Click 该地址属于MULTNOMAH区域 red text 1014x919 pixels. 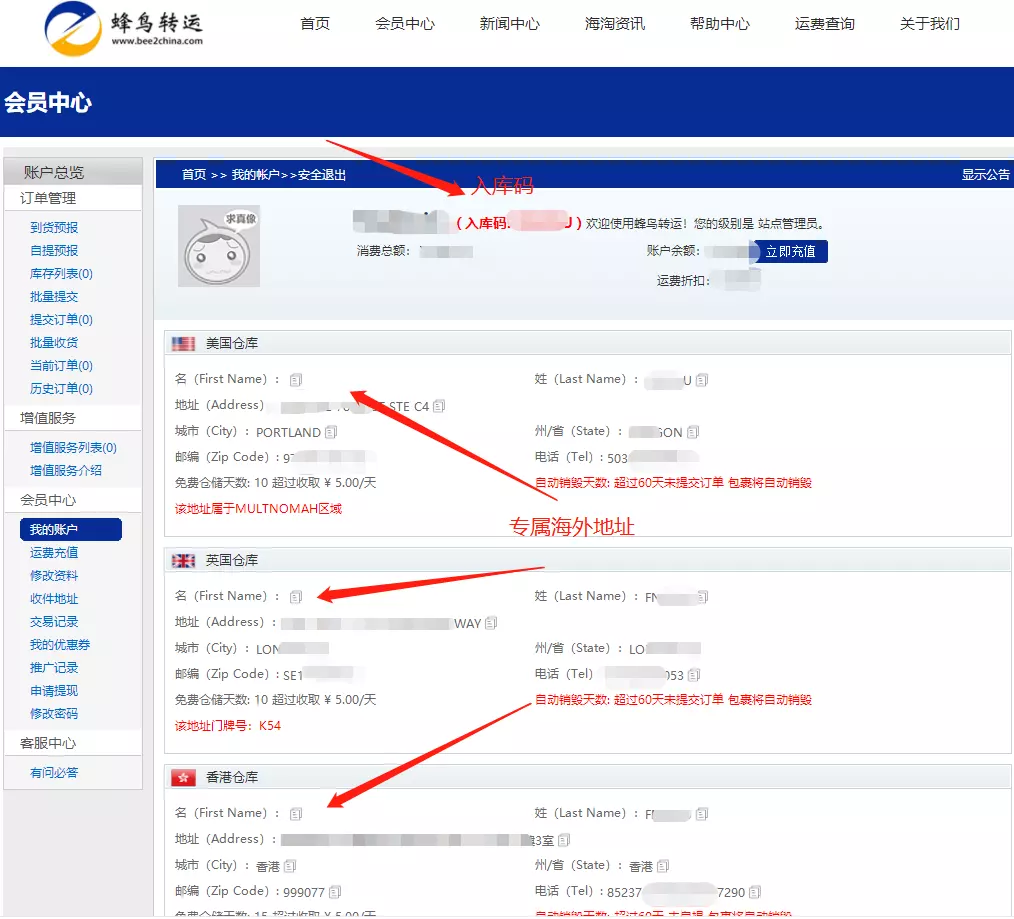[258, 509]
